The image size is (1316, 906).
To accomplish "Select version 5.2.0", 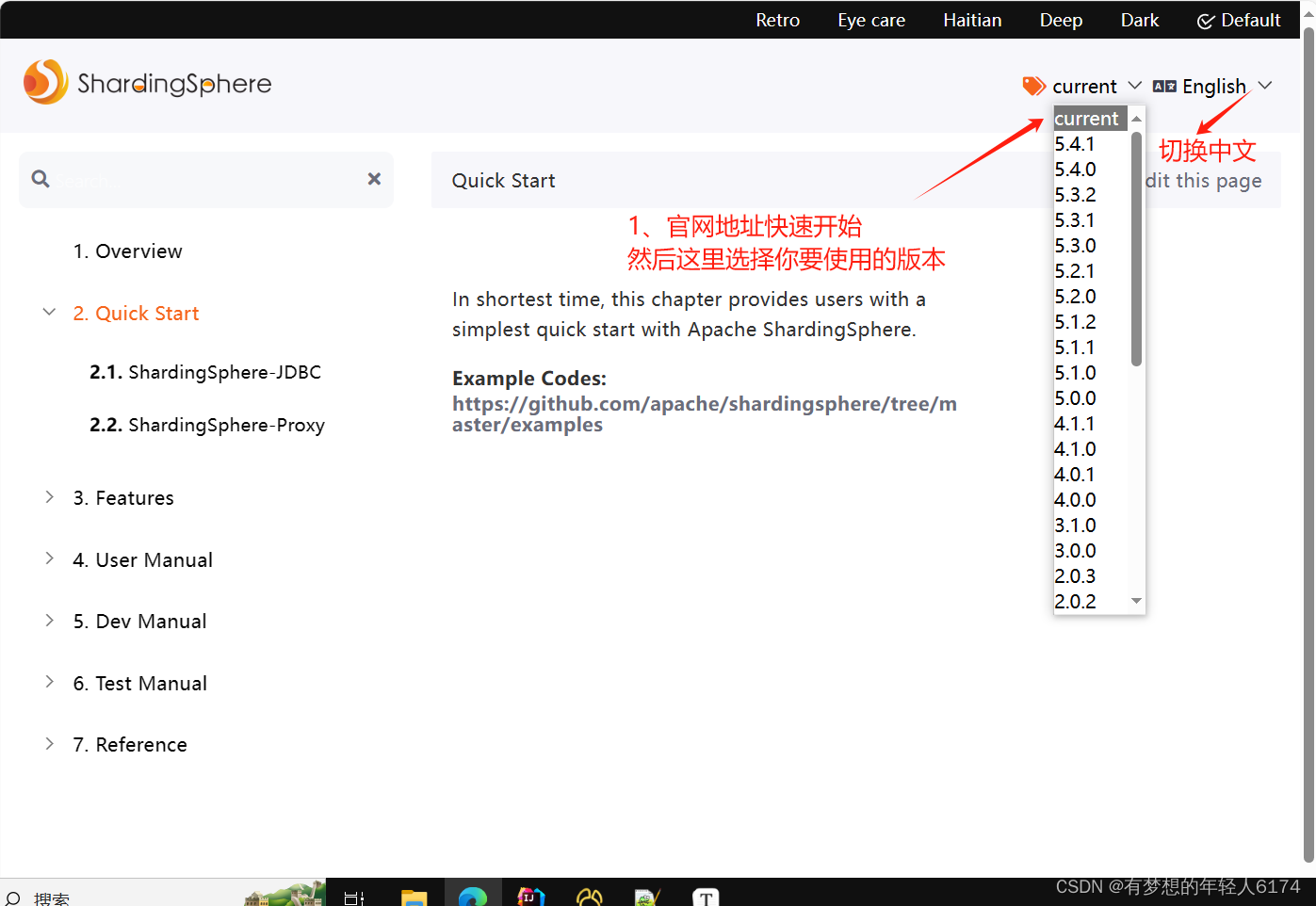I will tap(1090, 297).
